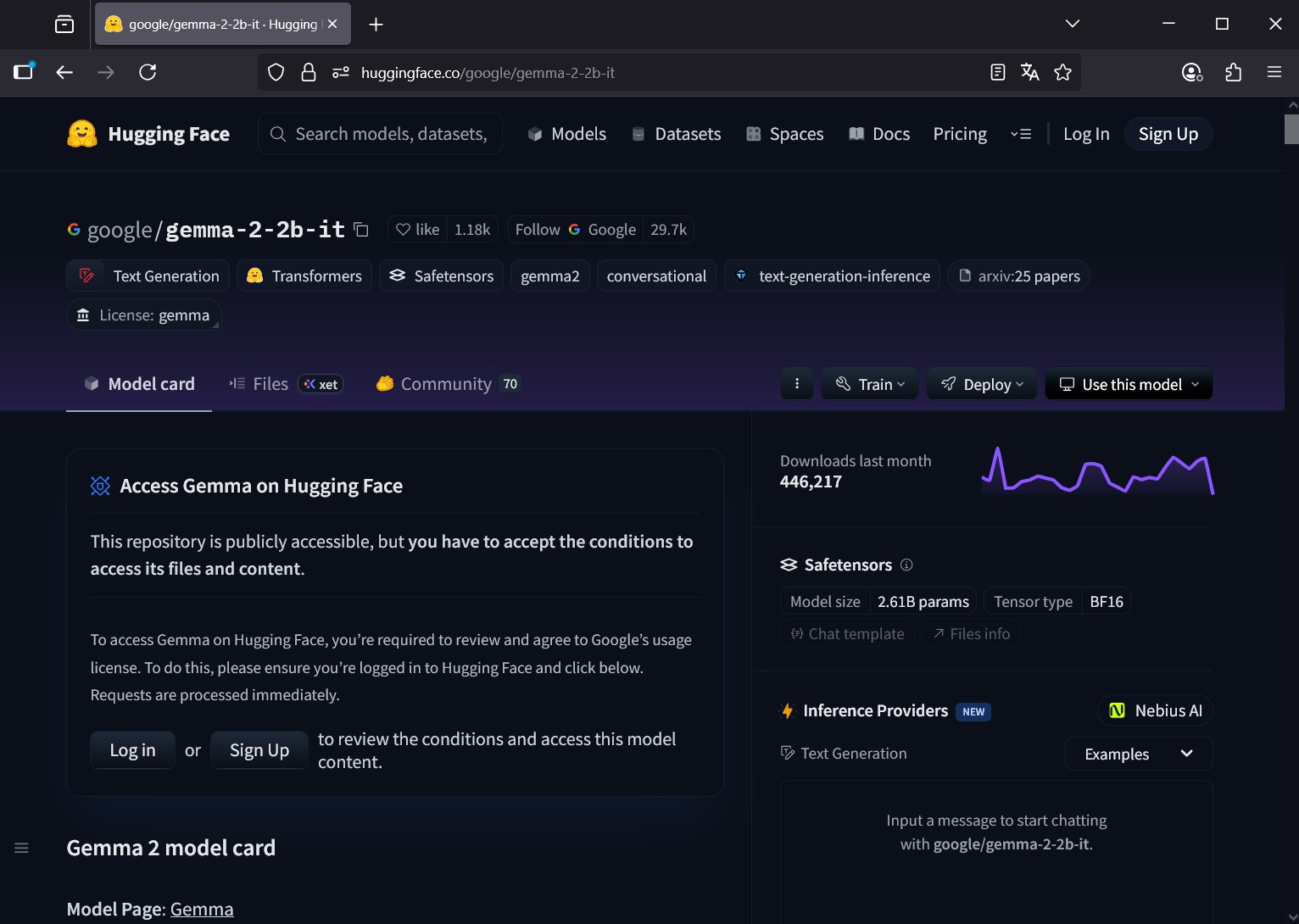Click the Safetensors info icon
The height and width of the screenshot is (924, 1299).
pyautogui.click(x=906, y=565)
